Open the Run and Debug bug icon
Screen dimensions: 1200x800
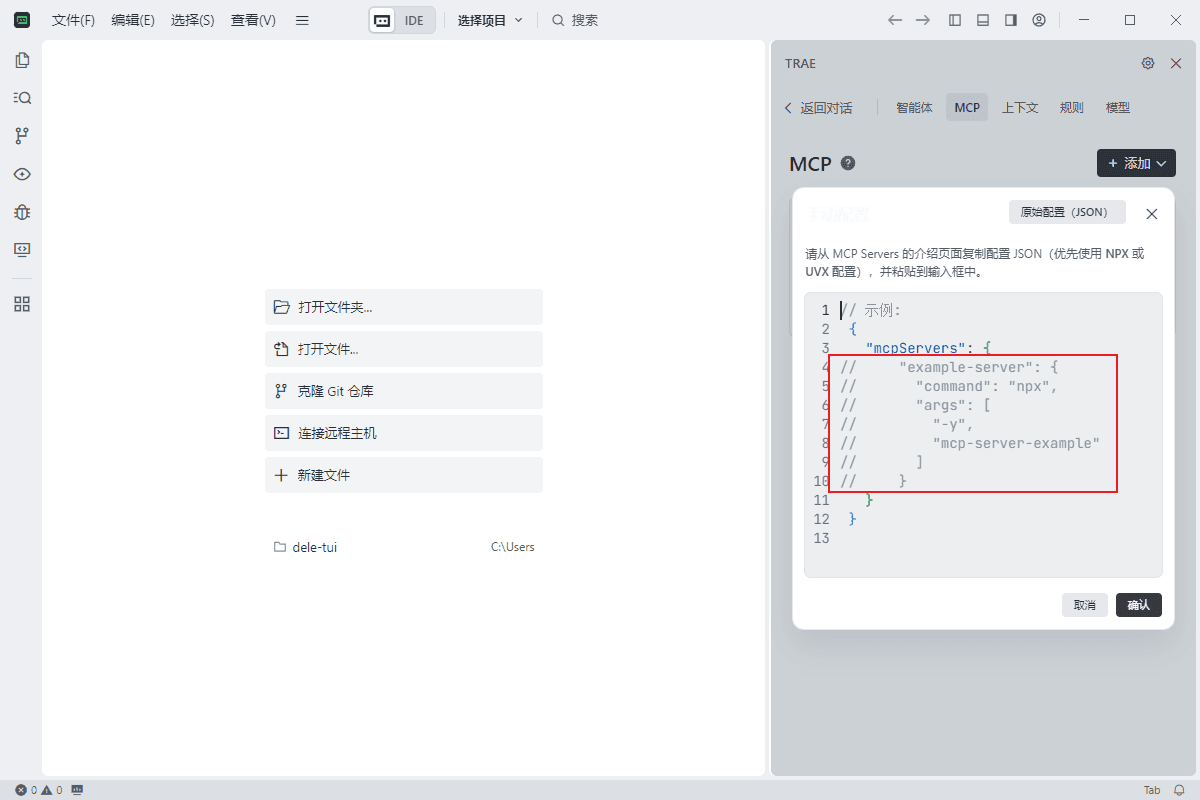22,212
